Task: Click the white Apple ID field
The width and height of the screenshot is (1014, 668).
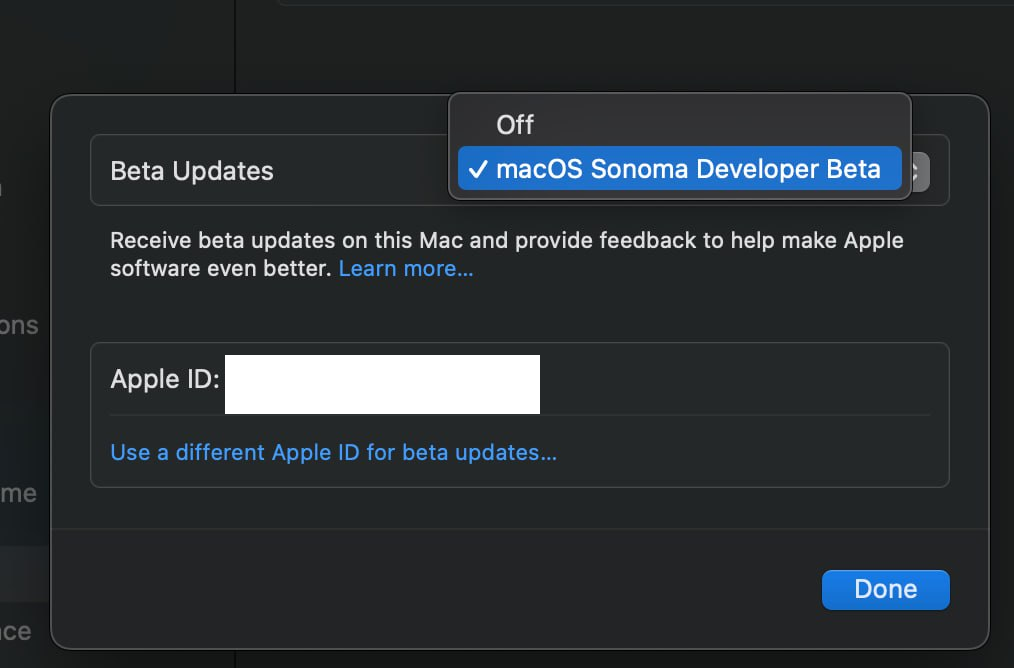Action: point(382,384)
